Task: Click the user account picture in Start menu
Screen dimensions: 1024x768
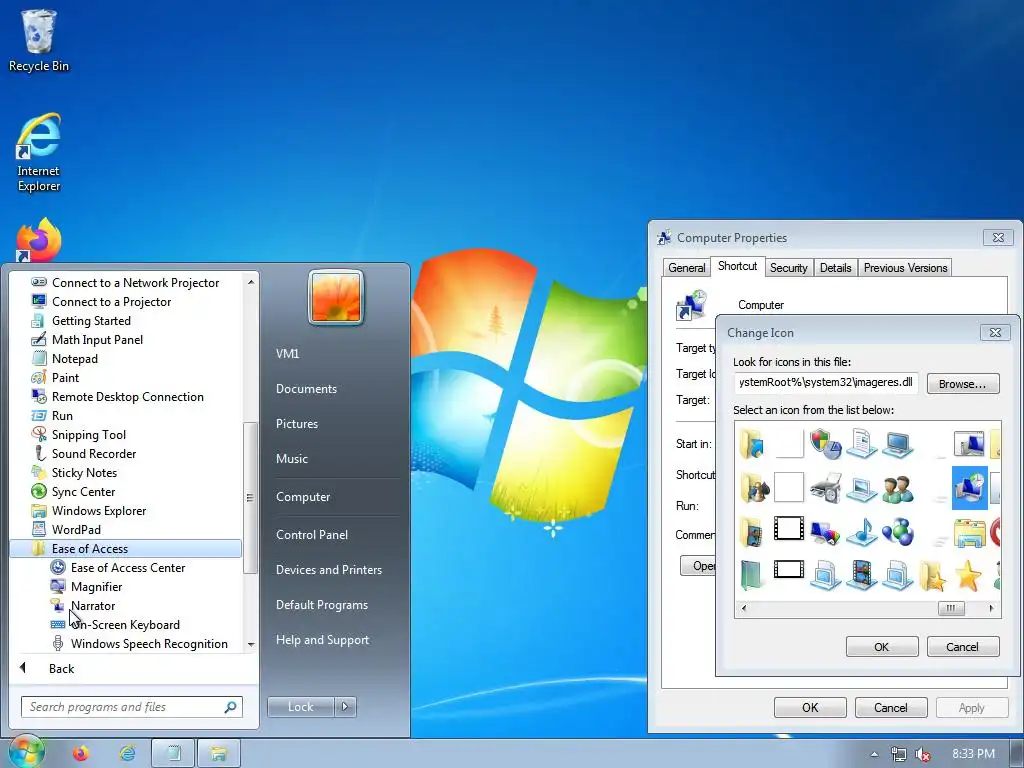Action: pos(336,297)
